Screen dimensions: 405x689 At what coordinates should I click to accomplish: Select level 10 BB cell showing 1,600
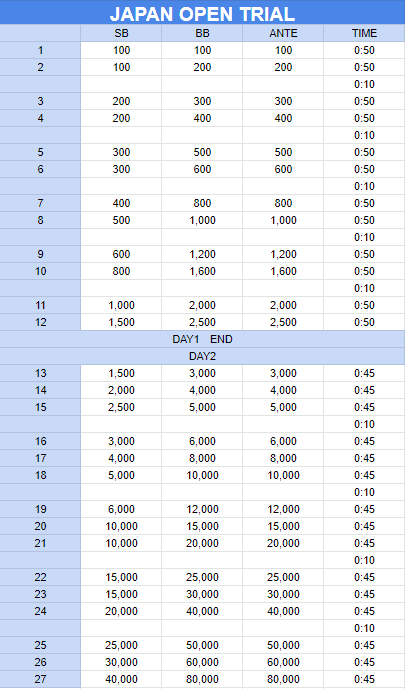tap(202, 271)
